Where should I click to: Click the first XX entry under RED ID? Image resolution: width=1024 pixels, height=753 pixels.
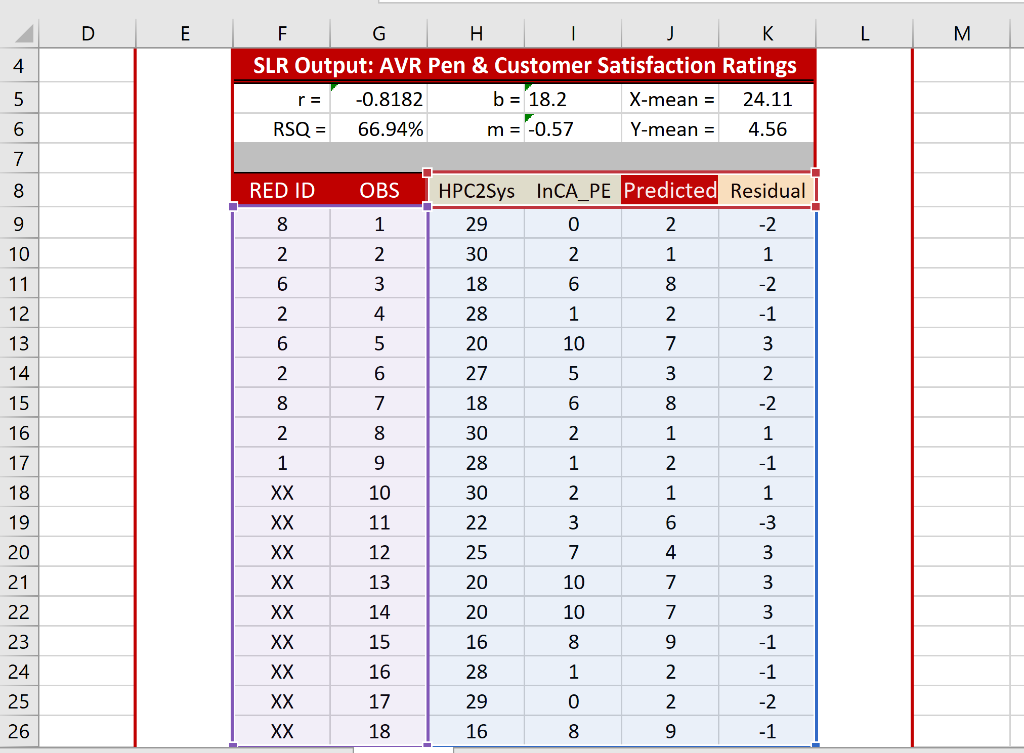(x=281, y=492)
